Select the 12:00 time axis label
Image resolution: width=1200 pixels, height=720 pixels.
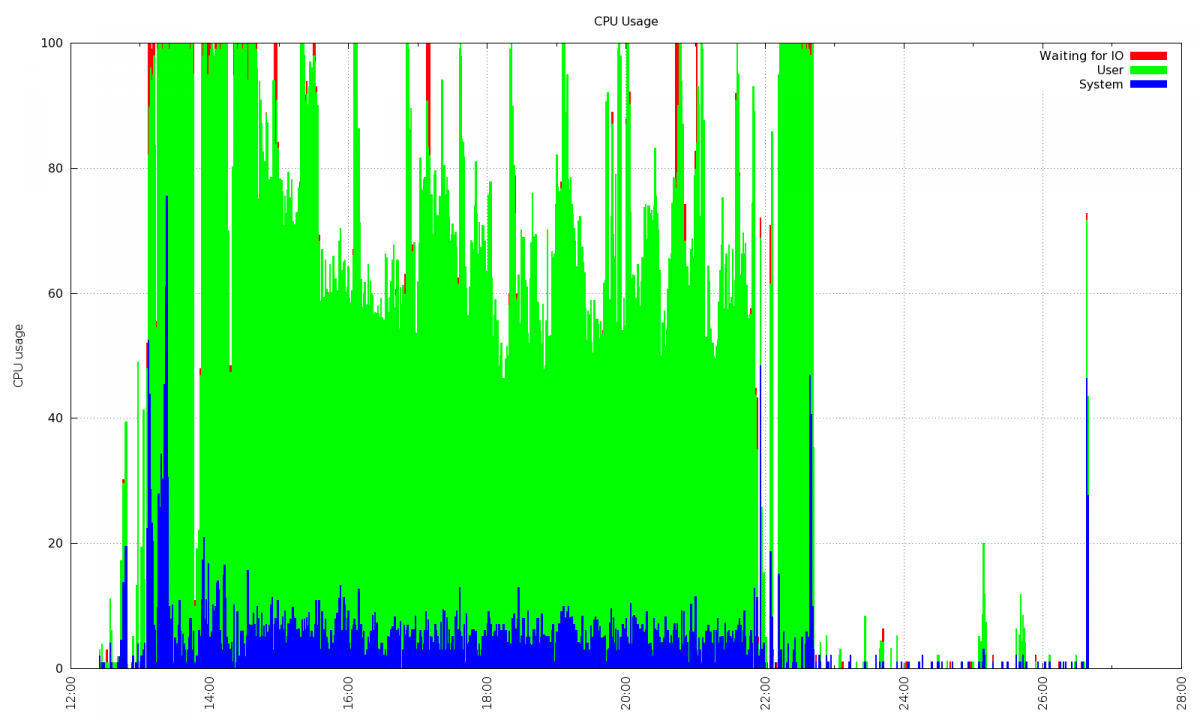(71, 693)
